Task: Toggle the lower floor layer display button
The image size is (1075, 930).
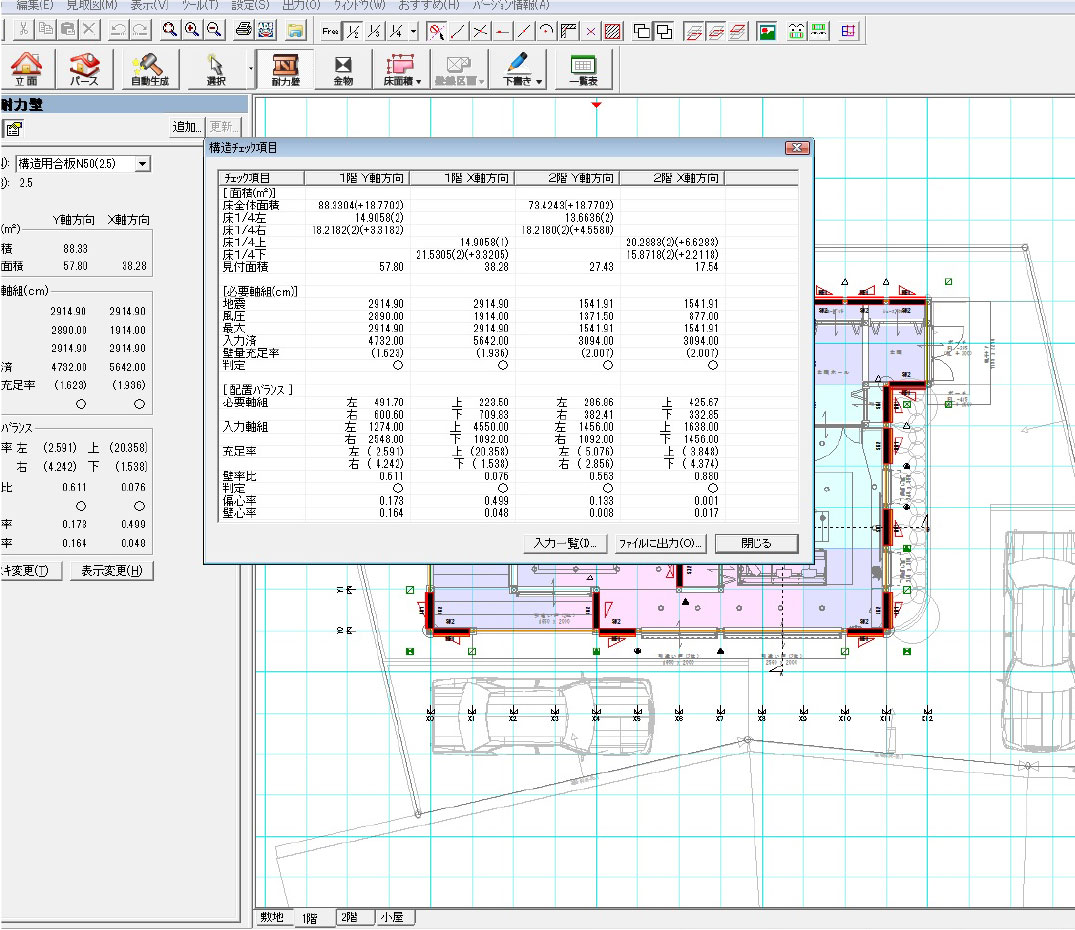Action: click(x=693, y=31)
